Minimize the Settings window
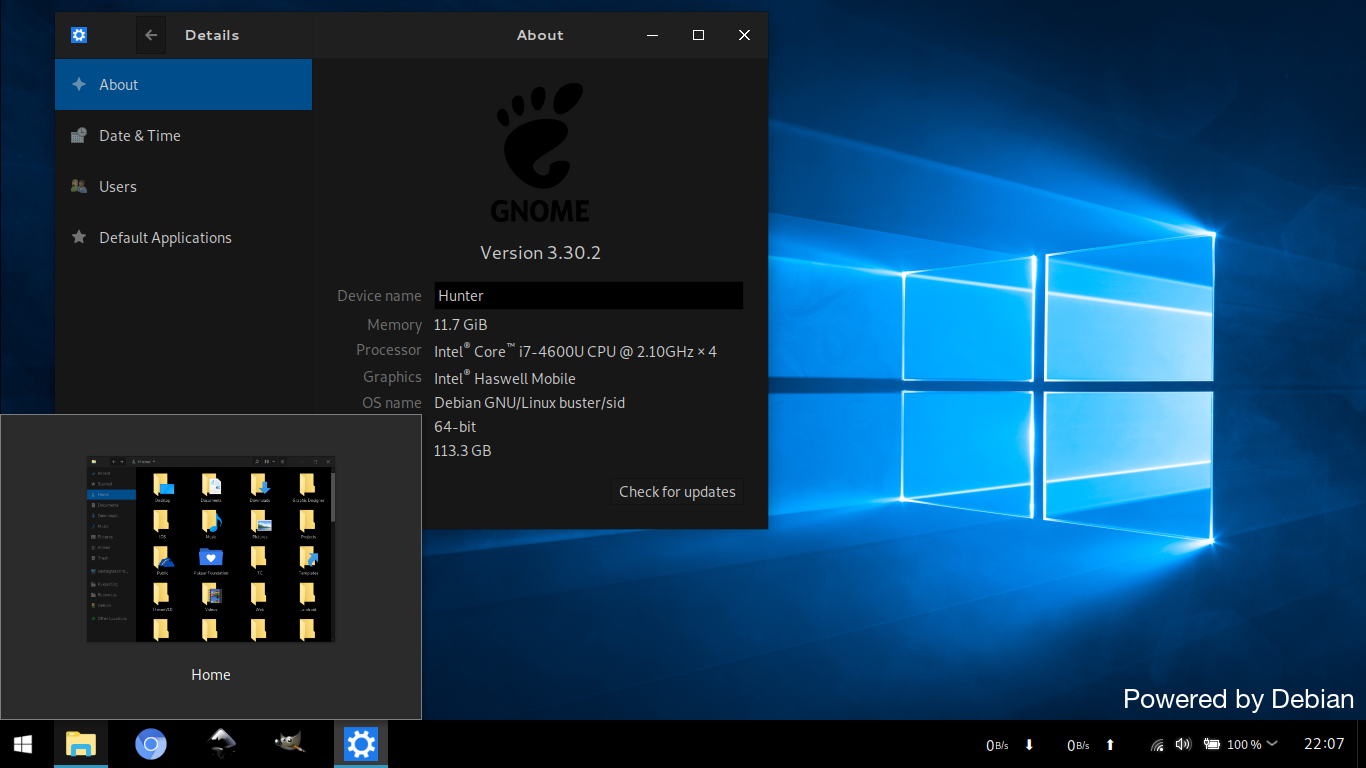The width and height of the screenshot is (1366, 768). tap(653, 35)
